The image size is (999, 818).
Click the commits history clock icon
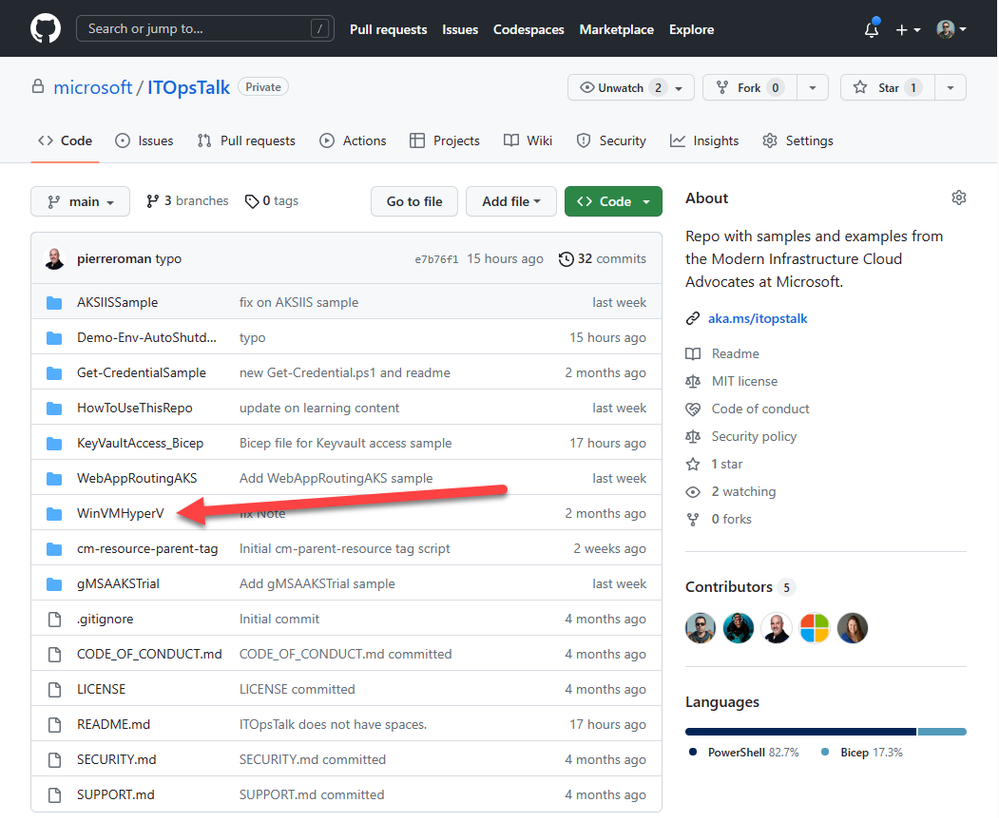click(566, 259)
